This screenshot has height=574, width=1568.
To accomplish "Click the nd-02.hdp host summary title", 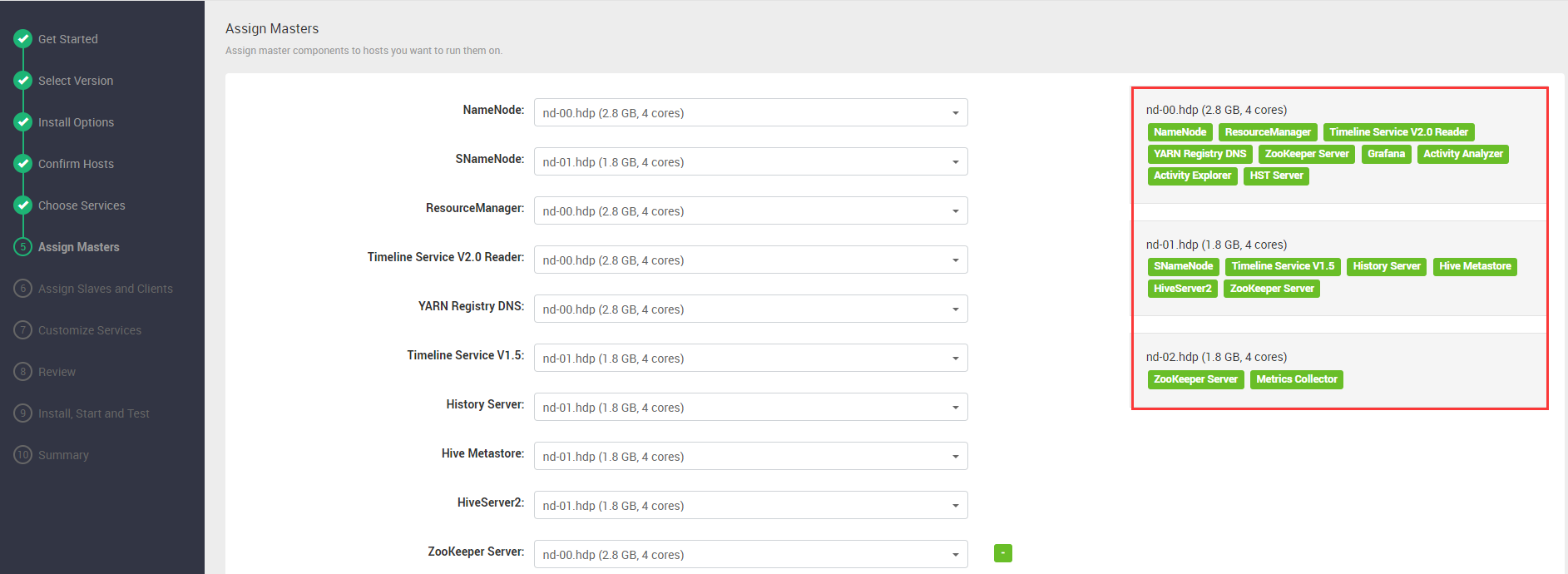I will point(1216,357).
